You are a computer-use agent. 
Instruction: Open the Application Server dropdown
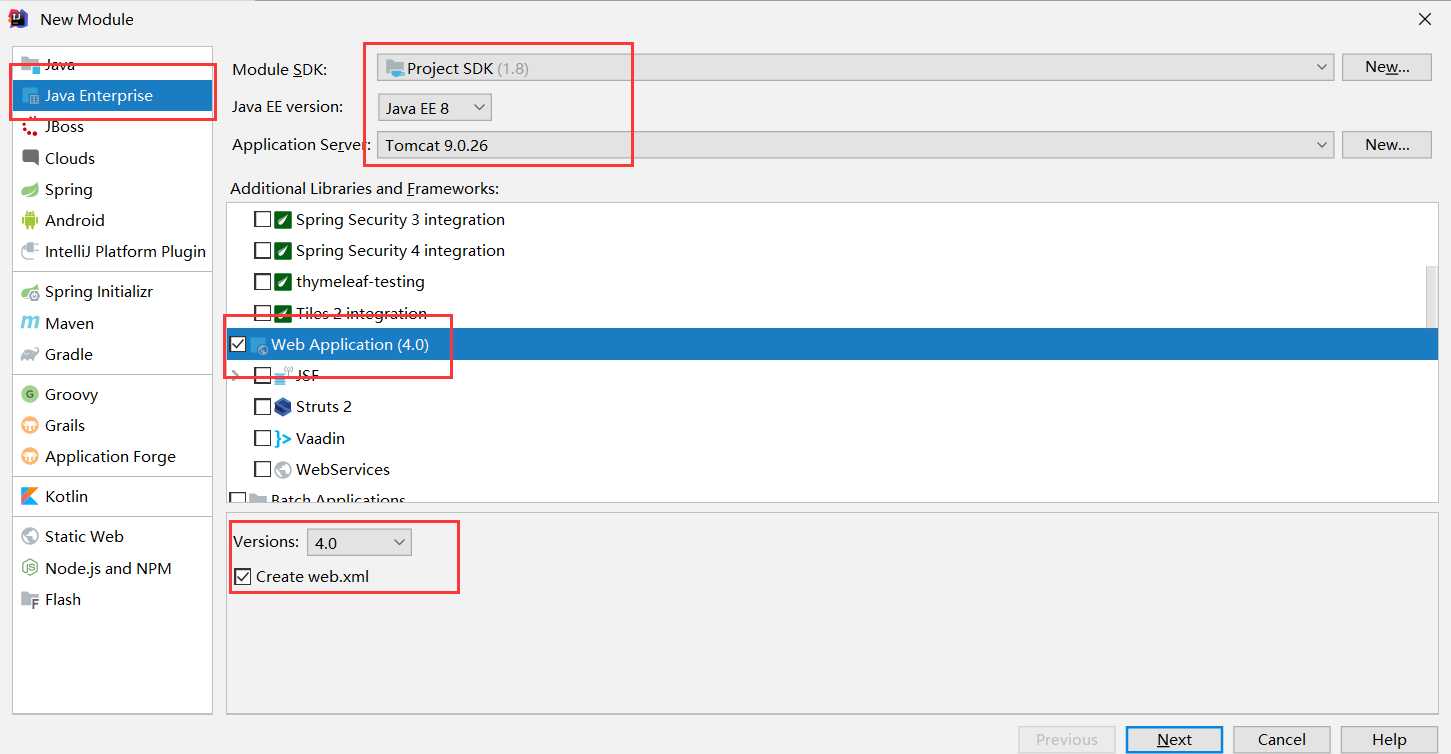(855, 145)
